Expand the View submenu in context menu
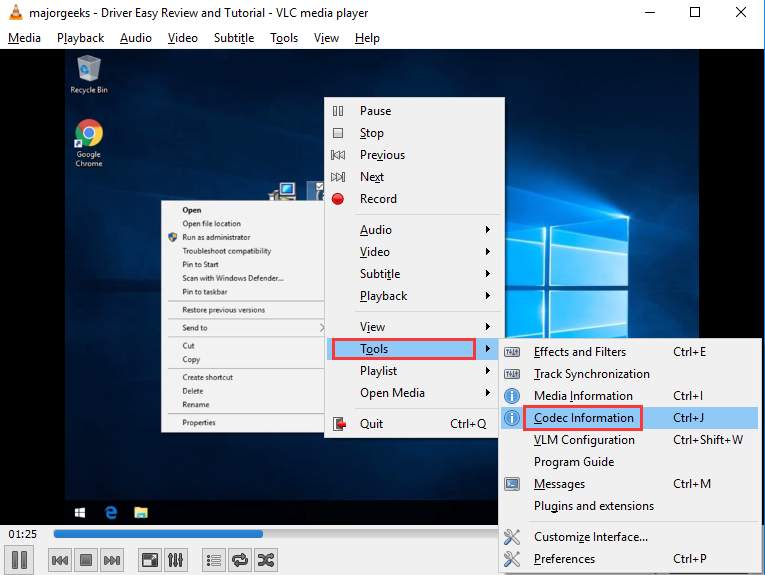Image resolution: width=765 pixels, height=575 pixels. [414, 327]
